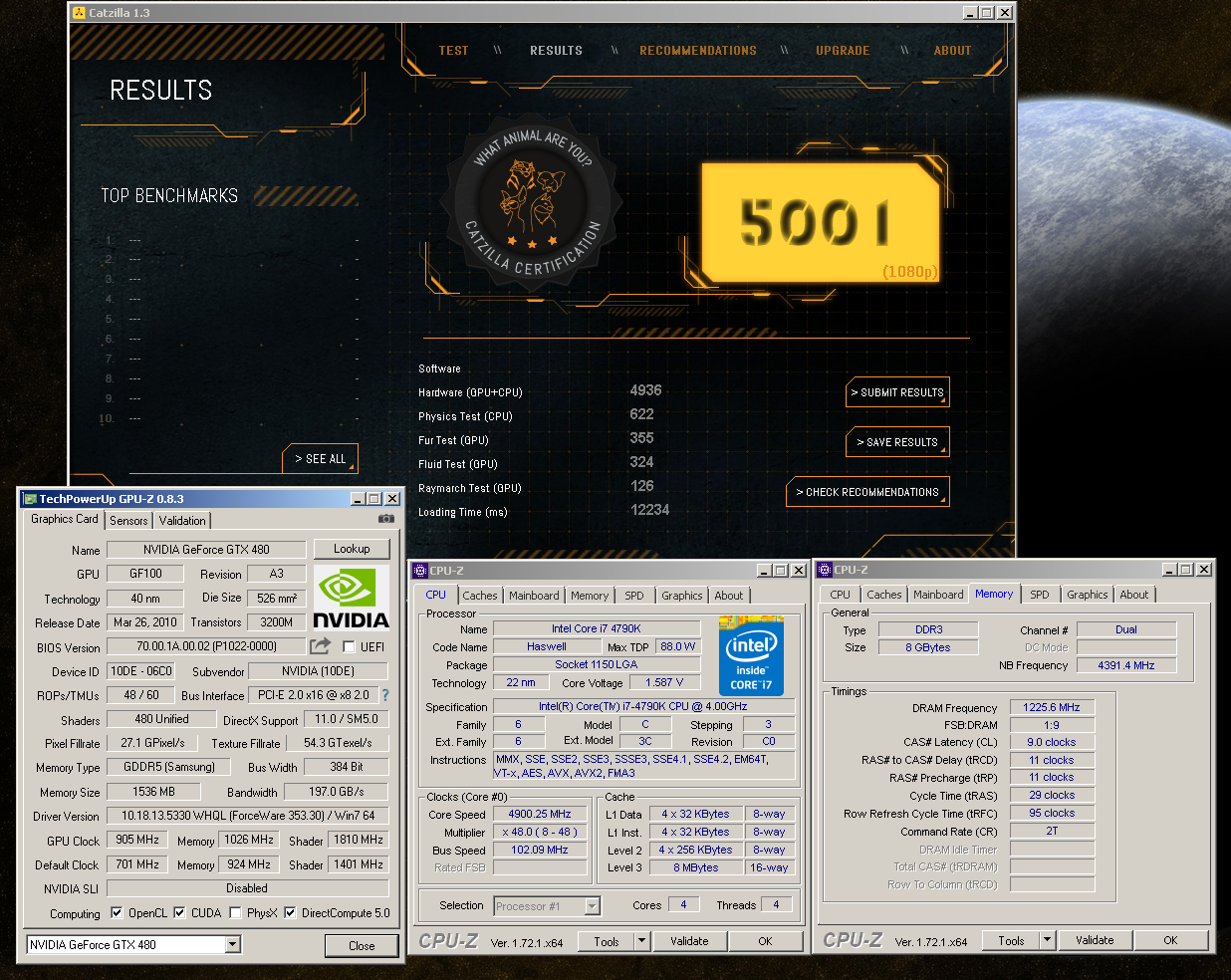The width and height of the screenshot is (1231, 980).
Task: Click the NVIDIA logo in GPU-Z
Action: [x=352, y=598]
